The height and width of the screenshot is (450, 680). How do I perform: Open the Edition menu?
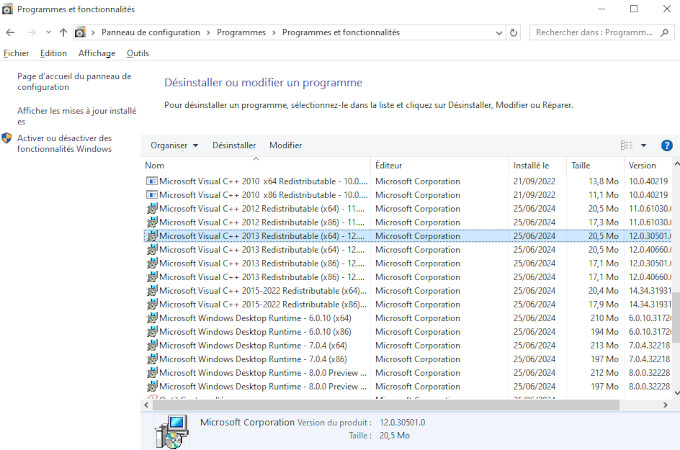click(53, 53)
